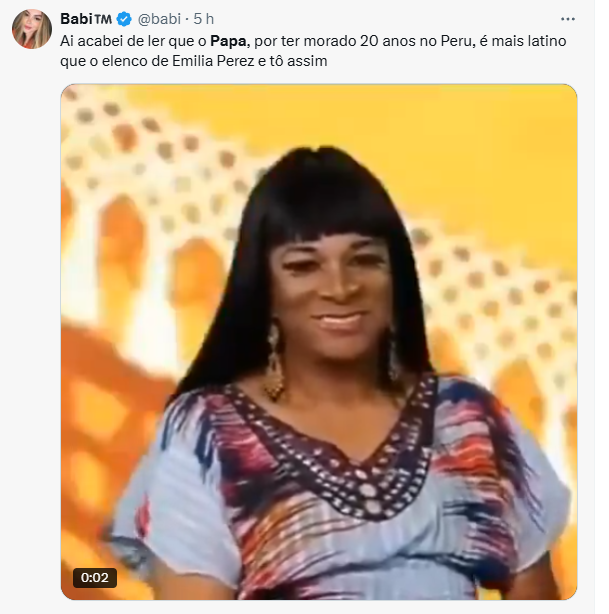Click the words 'no Peru' in the tweet
Image resolution: width=609 pixels, height=614 pixels.
tap(447, 41)
